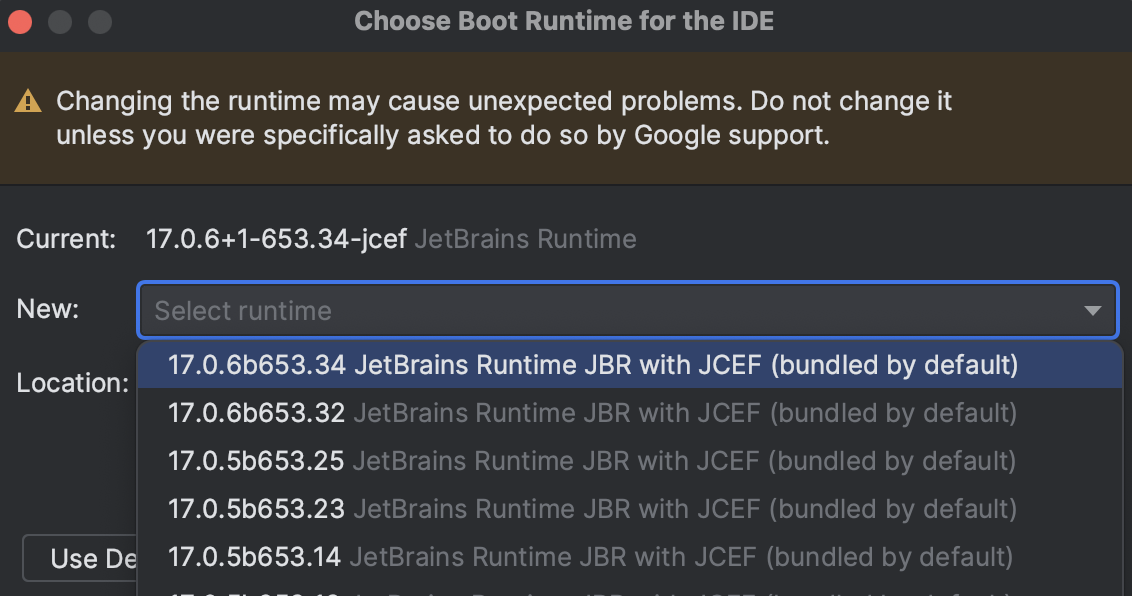Choose runtime 17.0.5b653.14 with JCEF
The height and width of the screenshot is (596, 1132).
point(630,557)
